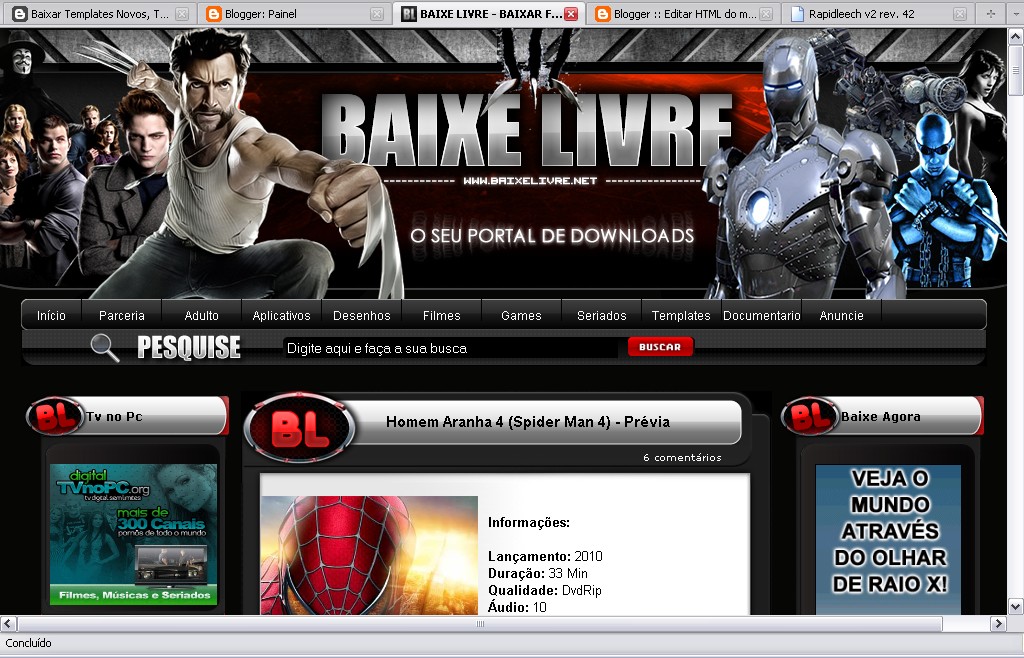Click the Qualidade: DvdRip text
The image size is (1024, 658).
(x=545, y=590)
